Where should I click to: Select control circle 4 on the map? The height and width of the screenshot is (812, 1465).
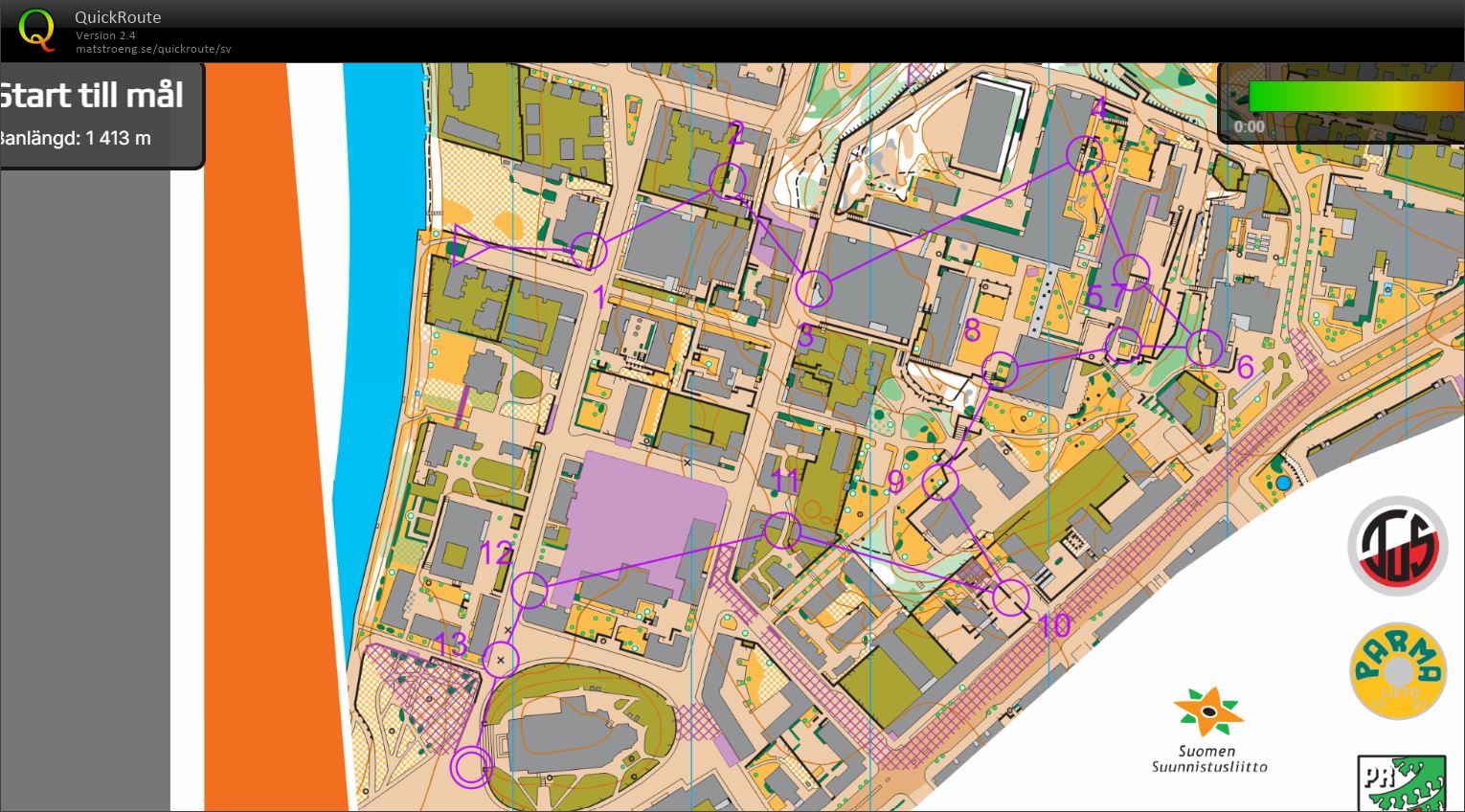tap(1085, 154)
